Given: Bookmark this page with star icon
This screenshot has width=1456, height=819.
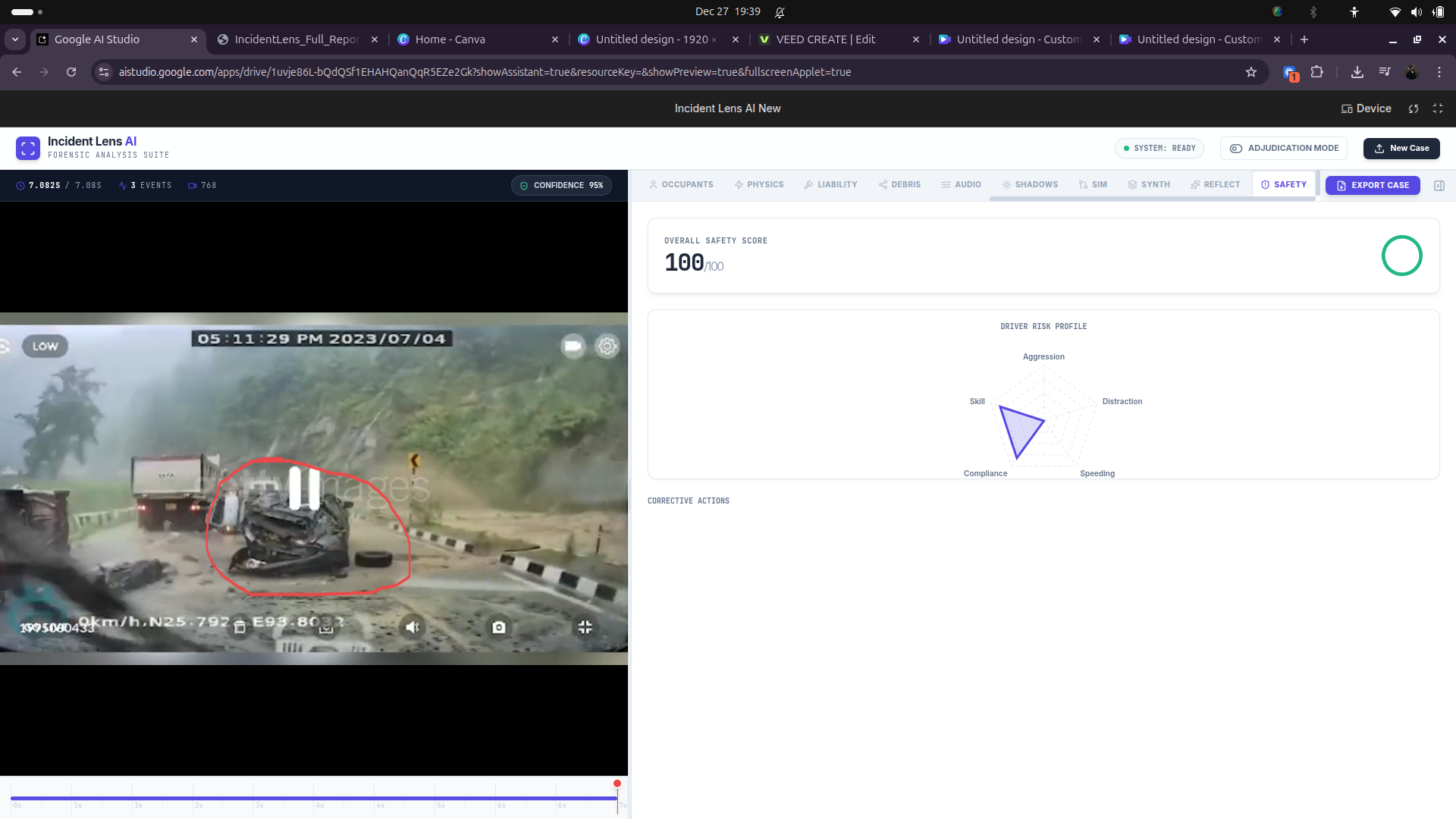Looking at the screenshot, I should pos(1250,72).
